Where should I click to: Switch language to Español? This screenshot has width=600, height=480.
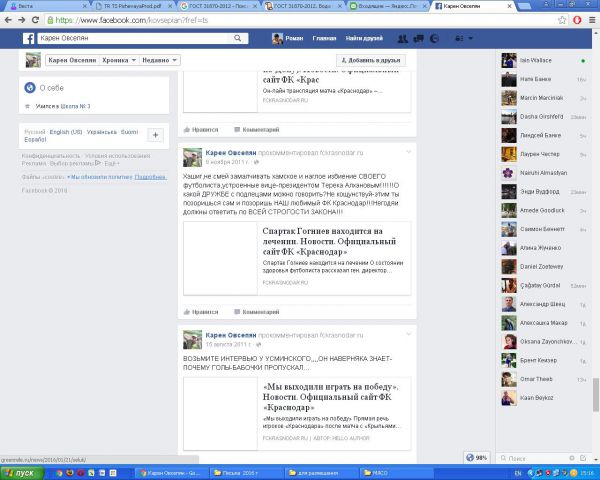tap(35, 140)
